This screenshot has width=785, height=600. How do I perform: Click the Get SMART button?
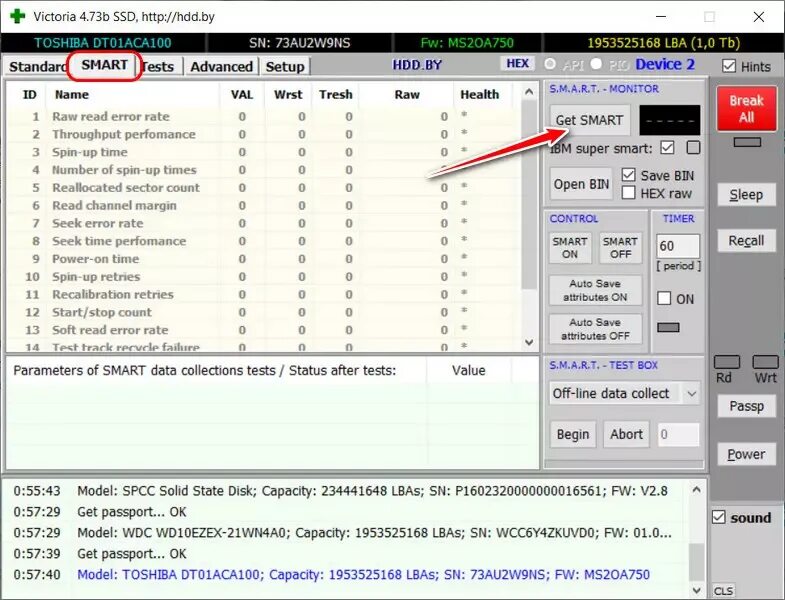pos(590,120)
